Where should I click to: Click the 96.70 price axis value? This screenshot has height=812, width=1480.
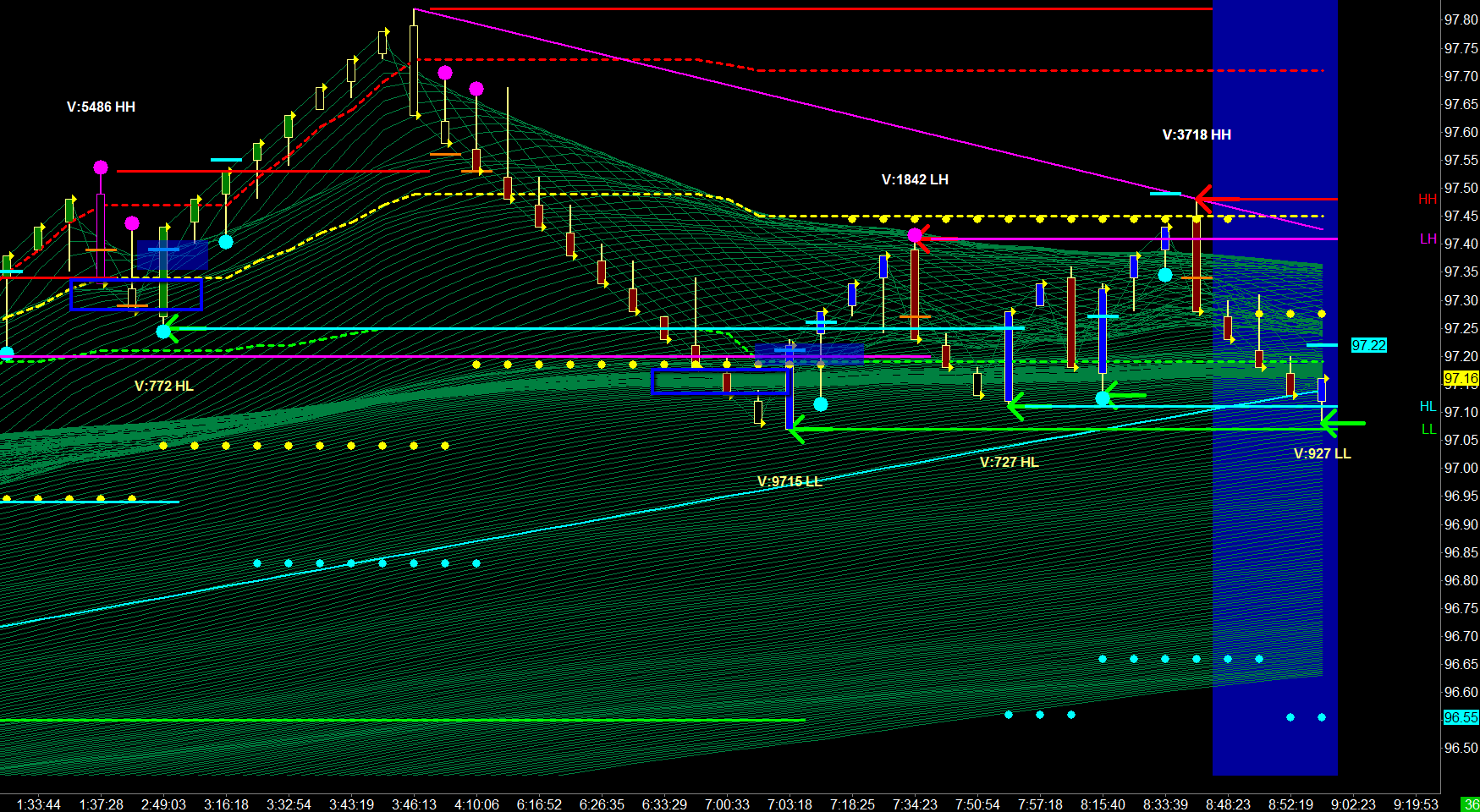pos(1461,637)
